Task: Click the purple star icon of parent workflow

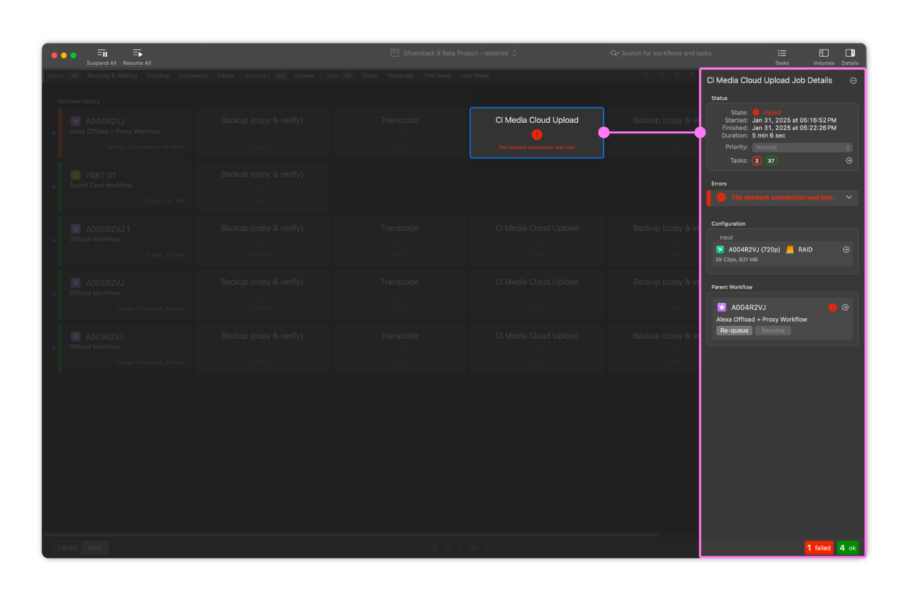Action: pos(722,307)
